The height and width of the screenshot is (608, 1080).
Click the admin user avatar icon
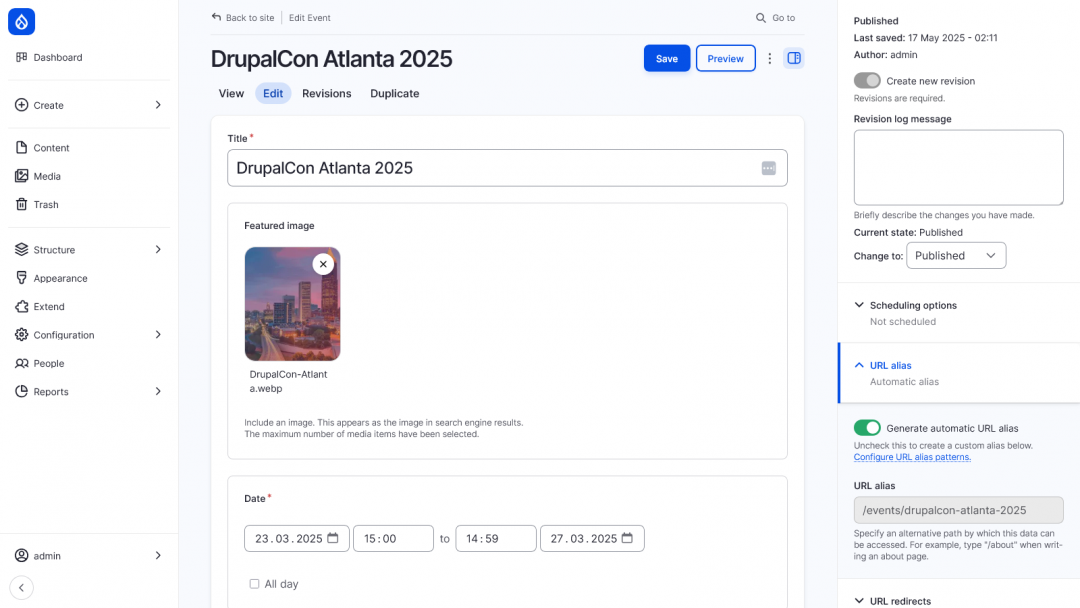(x=21, y=555)
